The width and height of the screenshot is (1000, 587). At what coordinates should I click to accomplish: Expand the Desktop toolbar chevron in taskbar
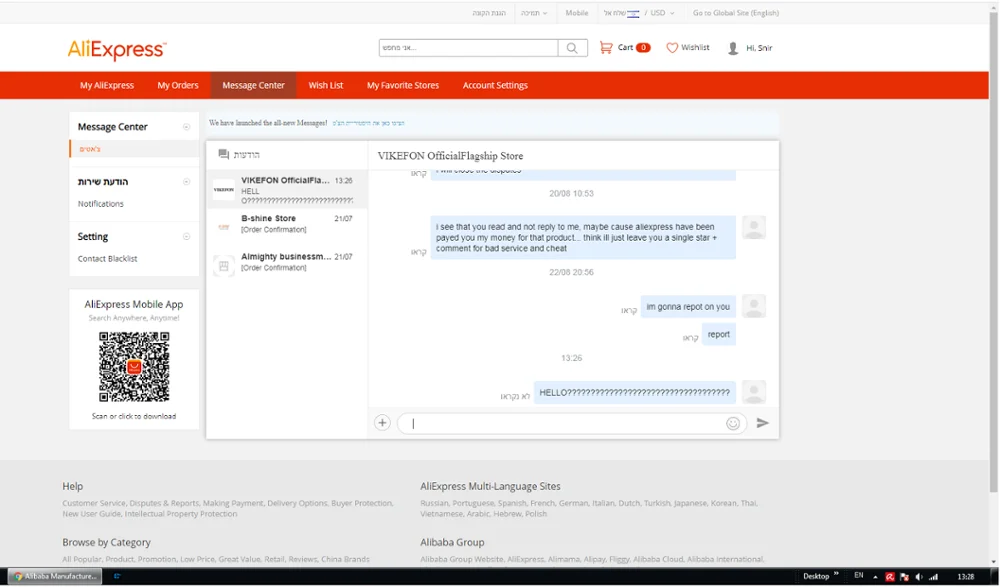pyautogui.click(x=836, y=574)
